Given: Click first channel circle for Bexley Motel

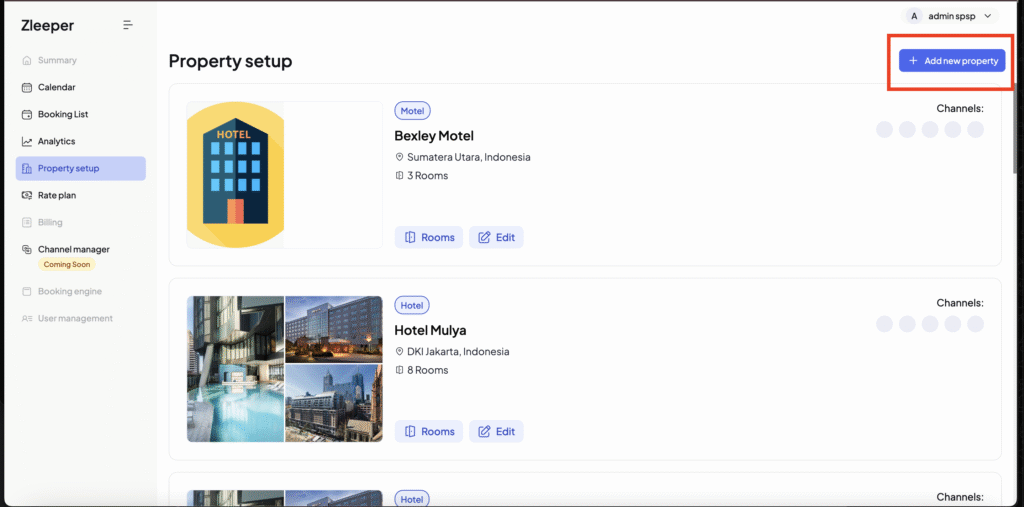Looking at the screenshot, I should (x=884, y=129).
